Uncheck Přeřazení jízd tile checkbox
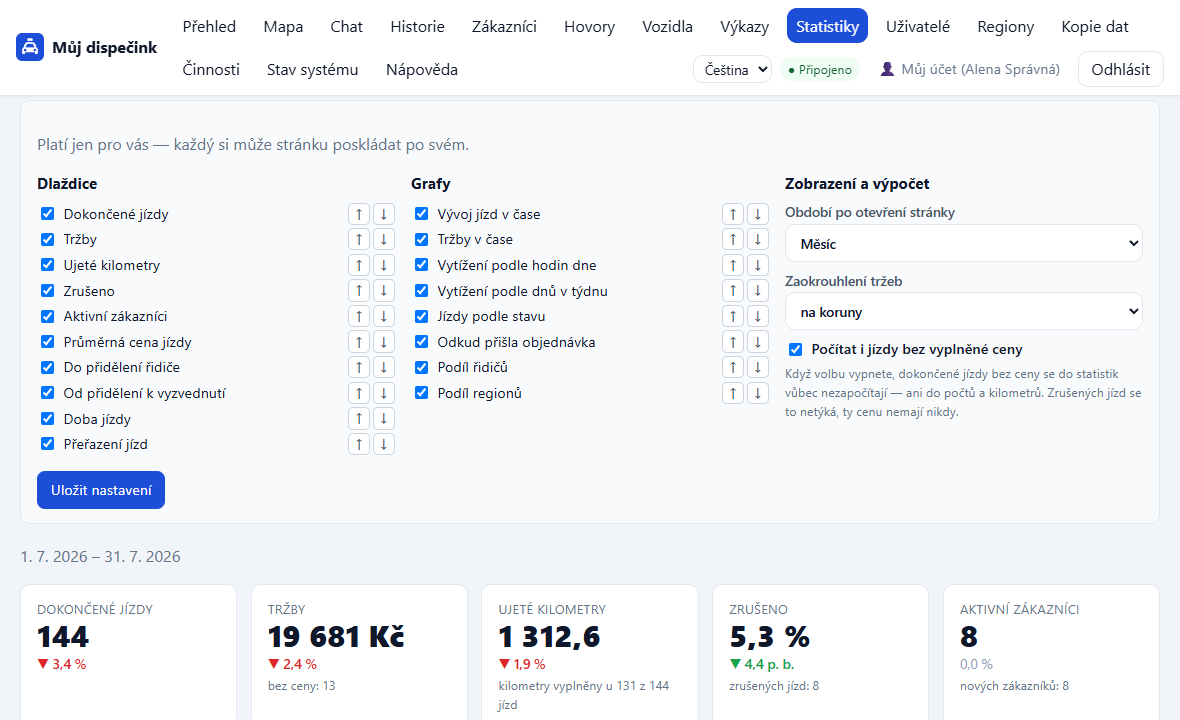 click(47, 444)
